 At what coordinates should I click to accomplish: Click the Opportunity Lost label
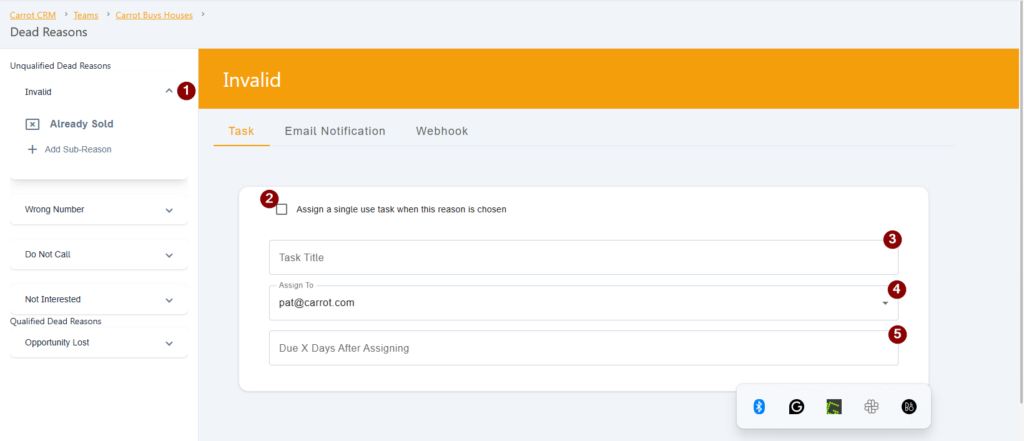tap(57, 342)
